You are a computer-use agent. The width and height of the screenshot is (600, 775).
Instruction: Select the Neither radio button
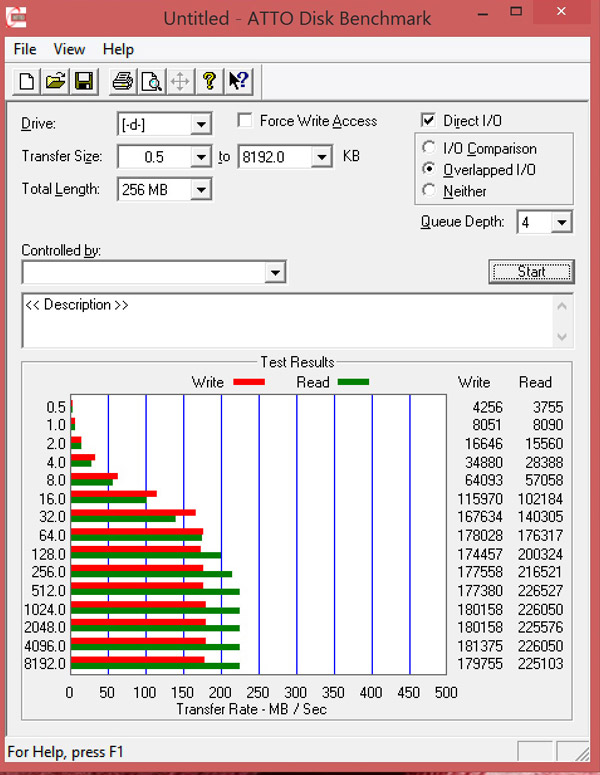[429, 190]
